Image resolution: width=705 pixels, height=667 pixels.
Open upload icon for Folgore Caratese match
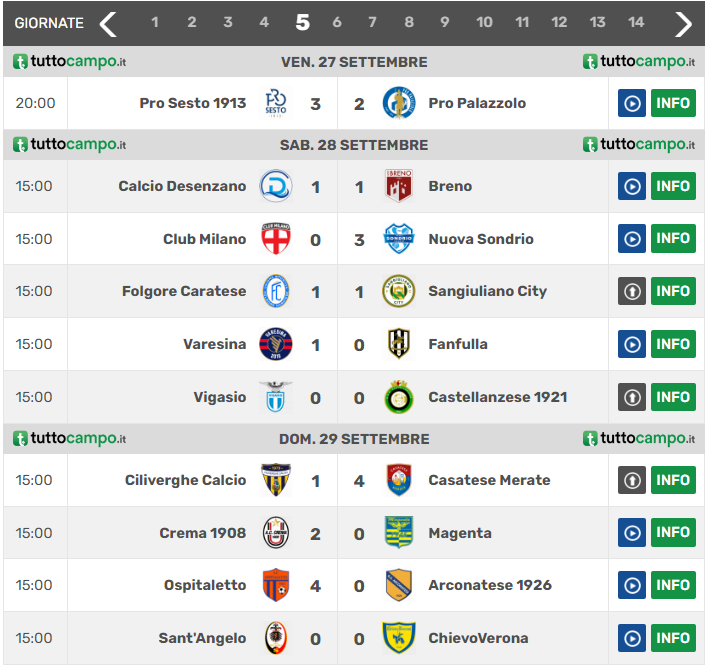(632, 291)
